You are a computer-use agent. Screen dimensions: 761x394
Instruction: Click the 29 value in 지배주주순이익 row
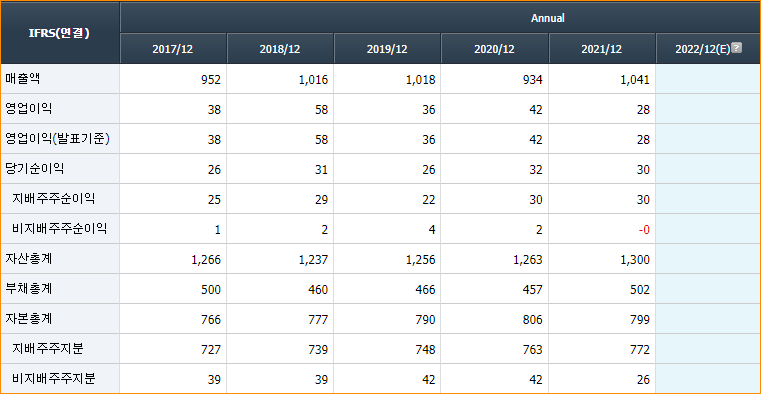(322, 200)
